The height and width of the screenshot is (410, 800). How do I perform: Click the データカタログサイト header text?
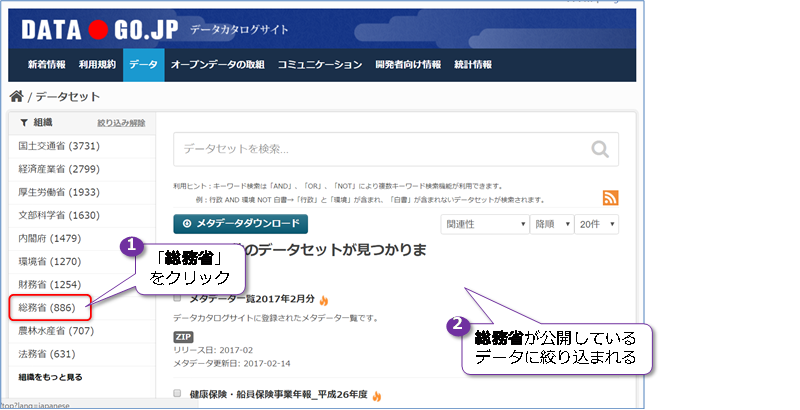[x=239, y=30]
